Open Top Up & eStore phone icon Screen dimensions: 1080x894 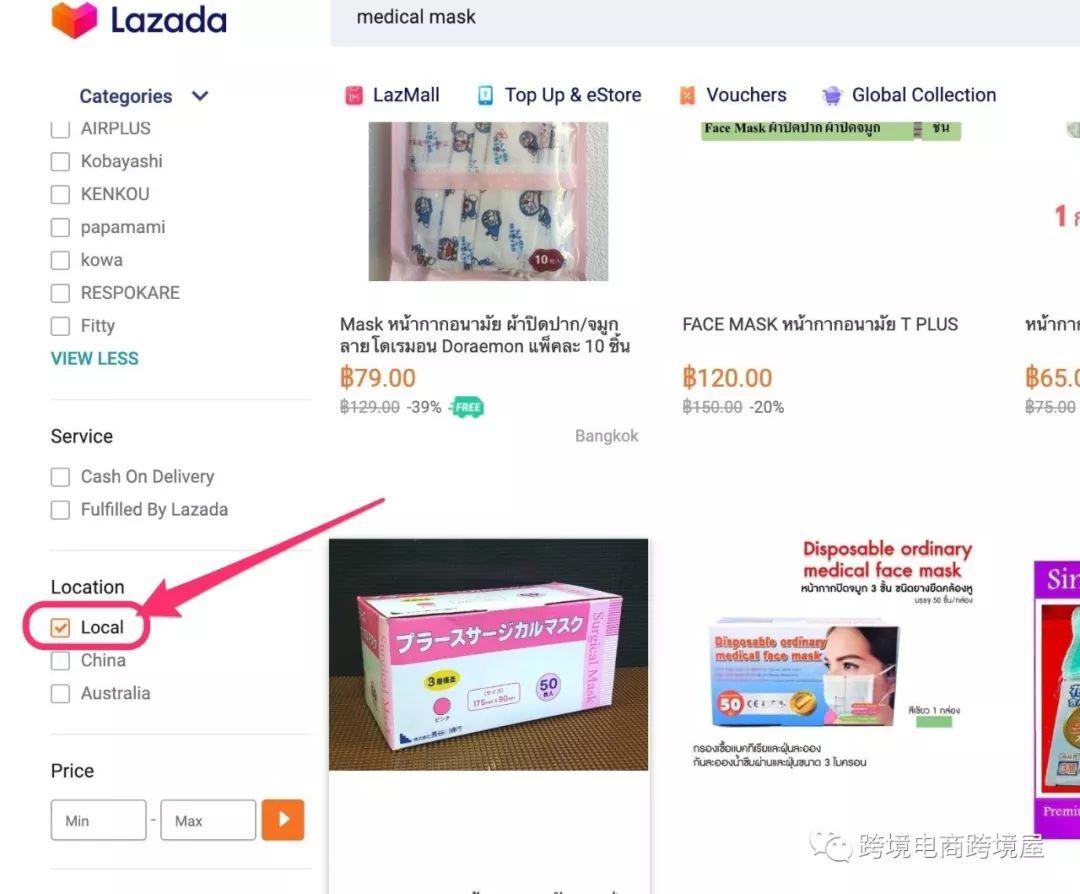[x=486, y=96]
